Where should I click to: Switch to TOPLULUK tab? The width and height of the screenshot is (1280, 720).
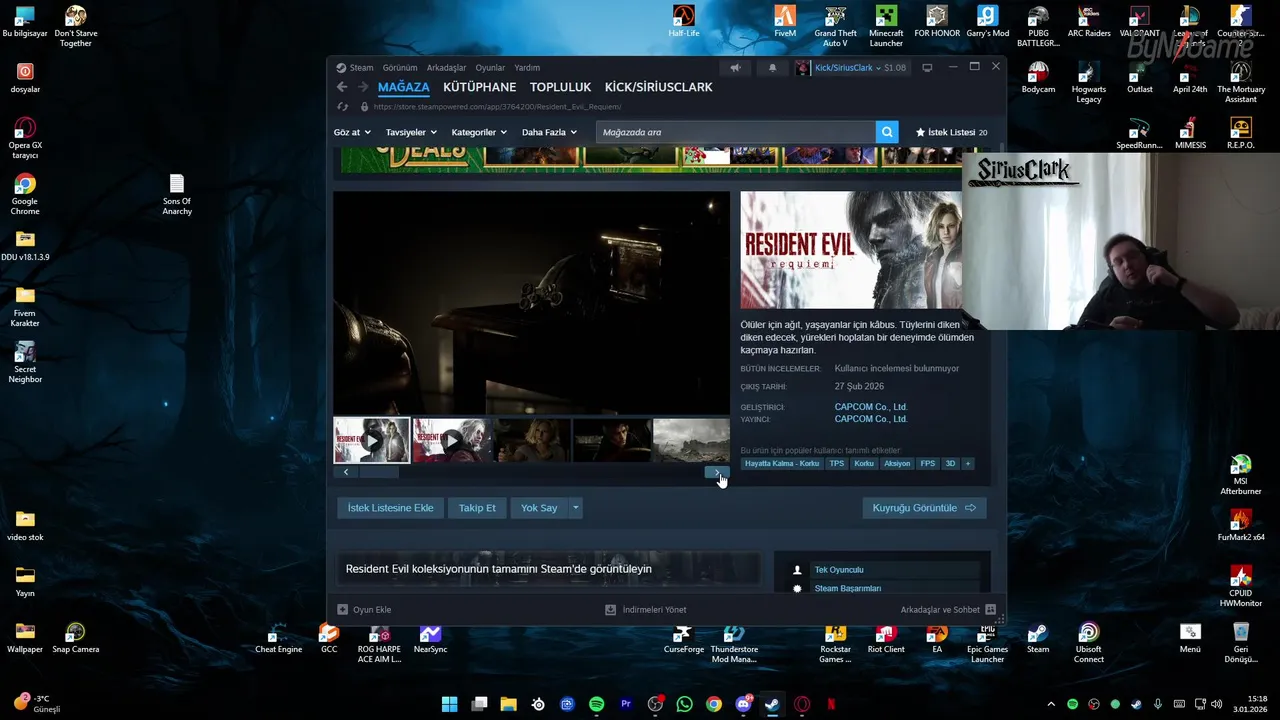pos(560,87)
